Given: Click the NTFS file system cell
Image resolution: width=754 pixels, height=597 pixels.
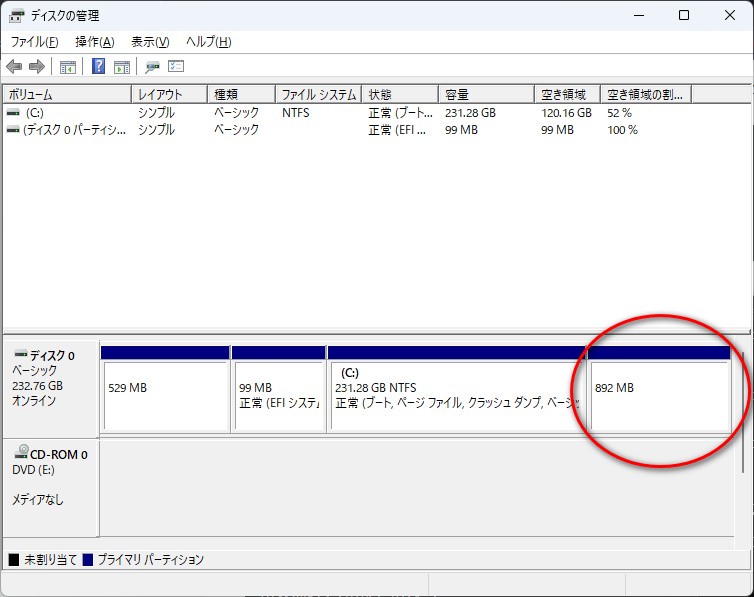Looking at the screenshot, I should (296, 113).
